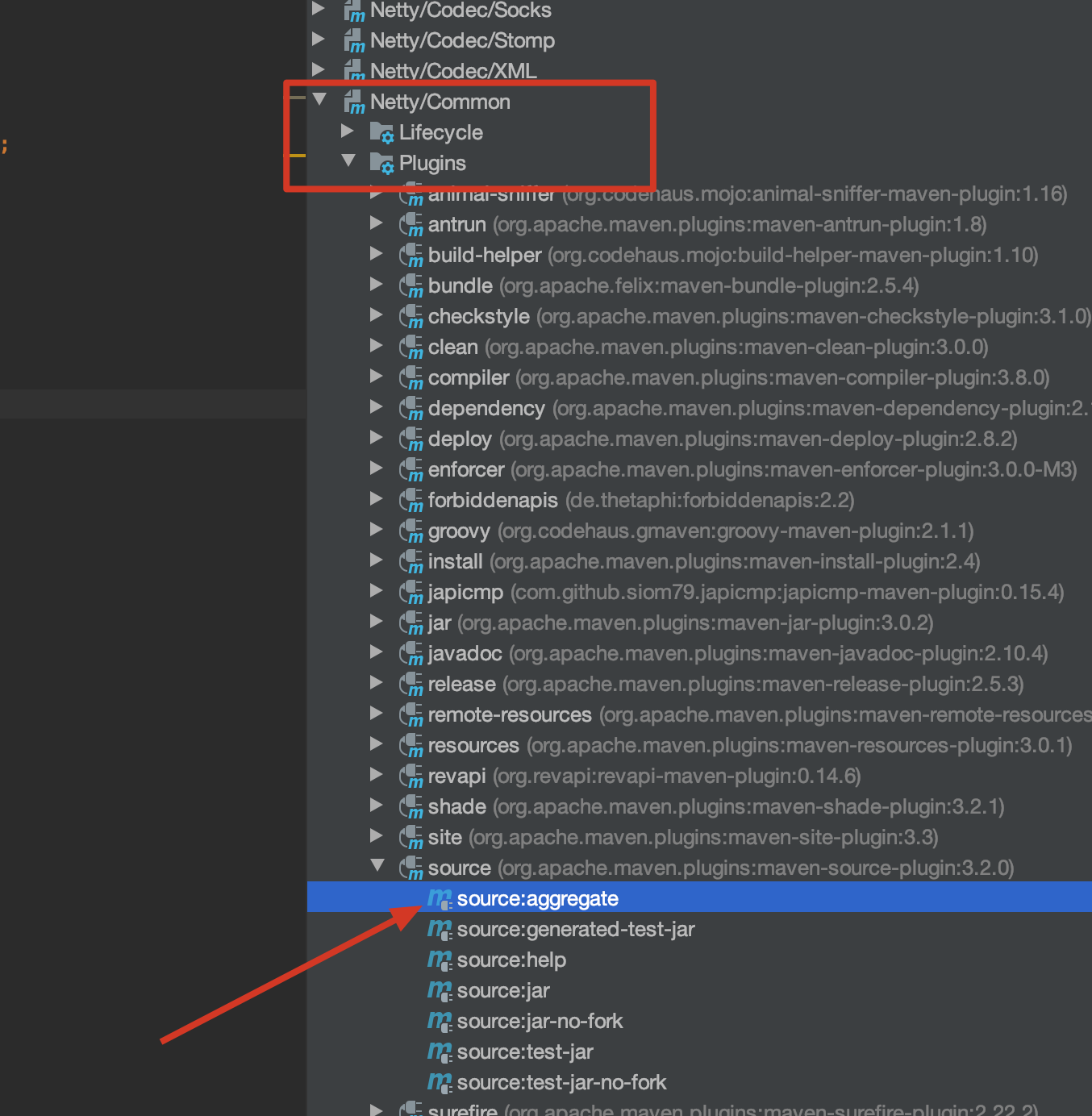Click the clean plugin icon

pos(411,347)
